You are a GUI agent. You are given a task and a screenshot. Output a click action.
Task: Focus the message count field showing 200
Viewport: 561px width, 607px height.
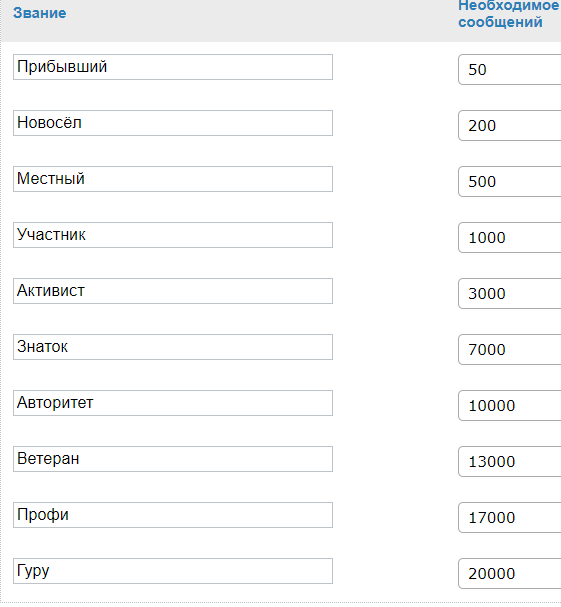[510, 125]
